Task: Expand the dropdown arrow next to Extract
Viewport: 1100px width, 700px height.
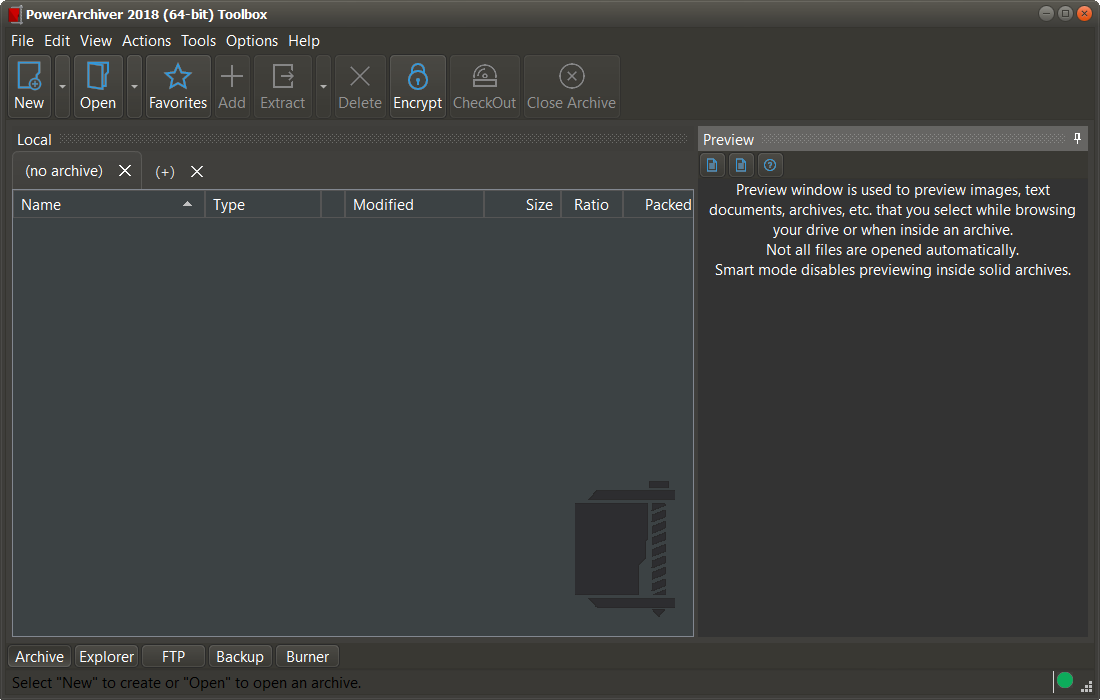Action: (x=323, y=86)
